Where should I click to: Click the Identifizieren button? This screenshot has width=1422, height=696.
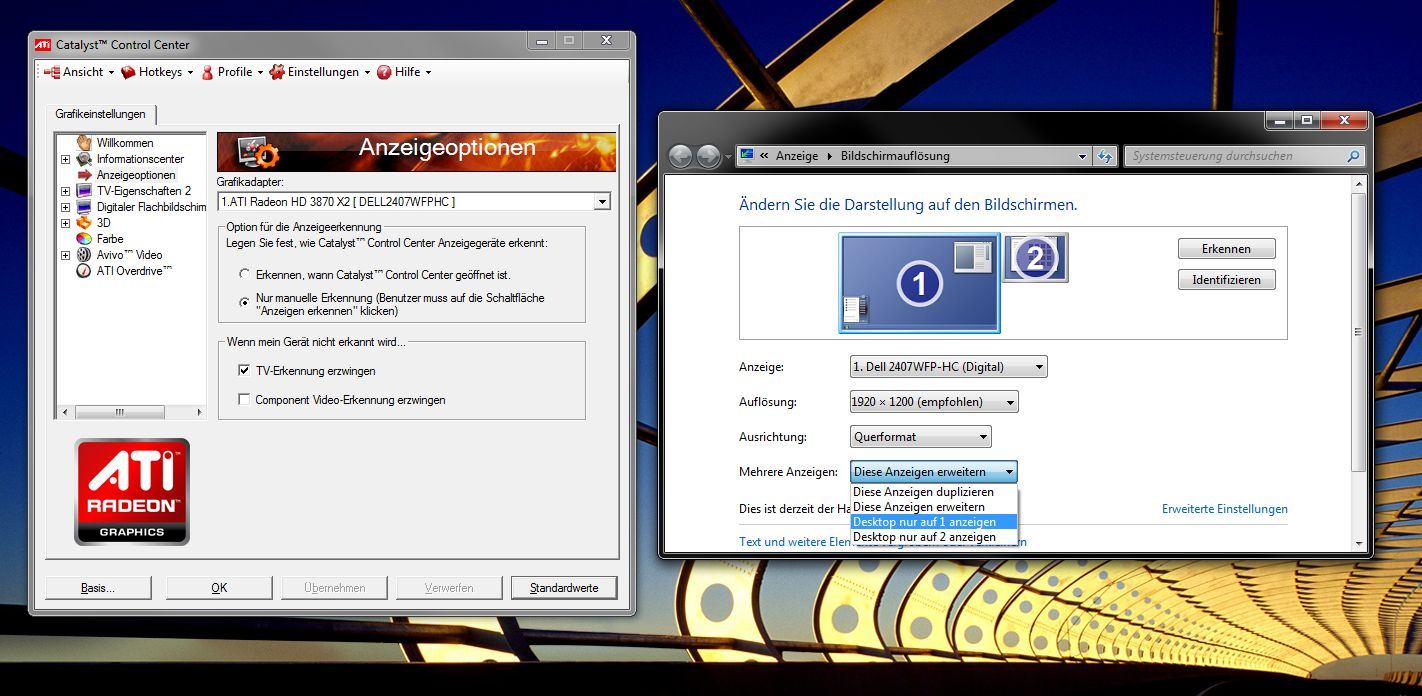pyautogui.click(x=1226, y=280)
